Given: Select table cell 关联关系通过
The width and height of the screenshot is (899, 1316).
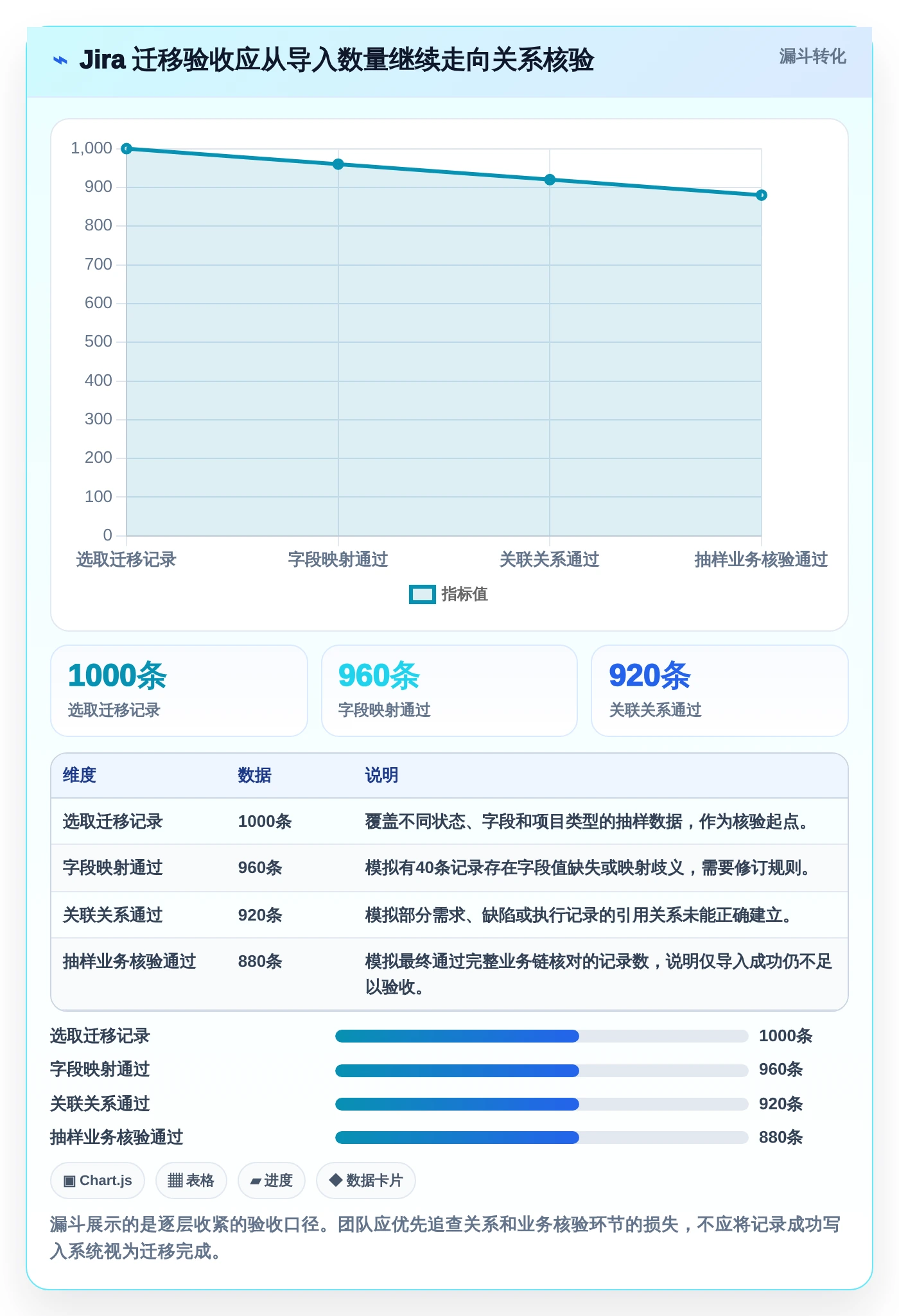Looking at the screenshot, I should [113, 915].
